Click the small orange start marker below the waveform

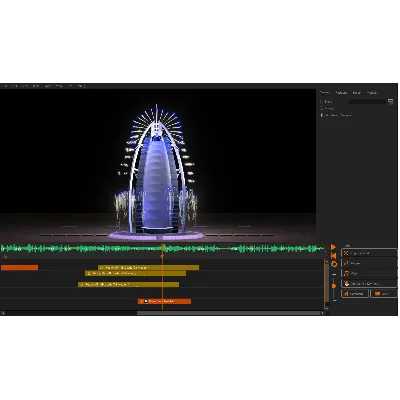click(5, 256)
